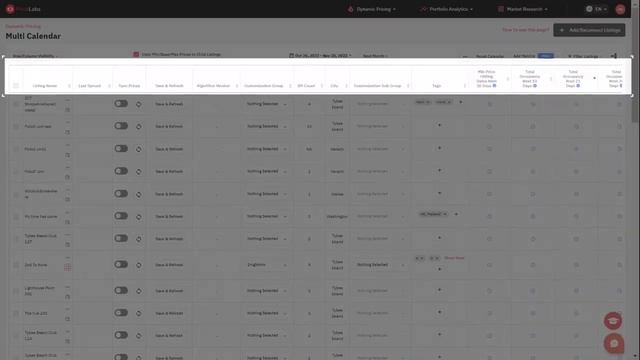Open Customization Group dropdown for 2nd To None
Screen dimensions: 640x360
click(x=267, y=265)
